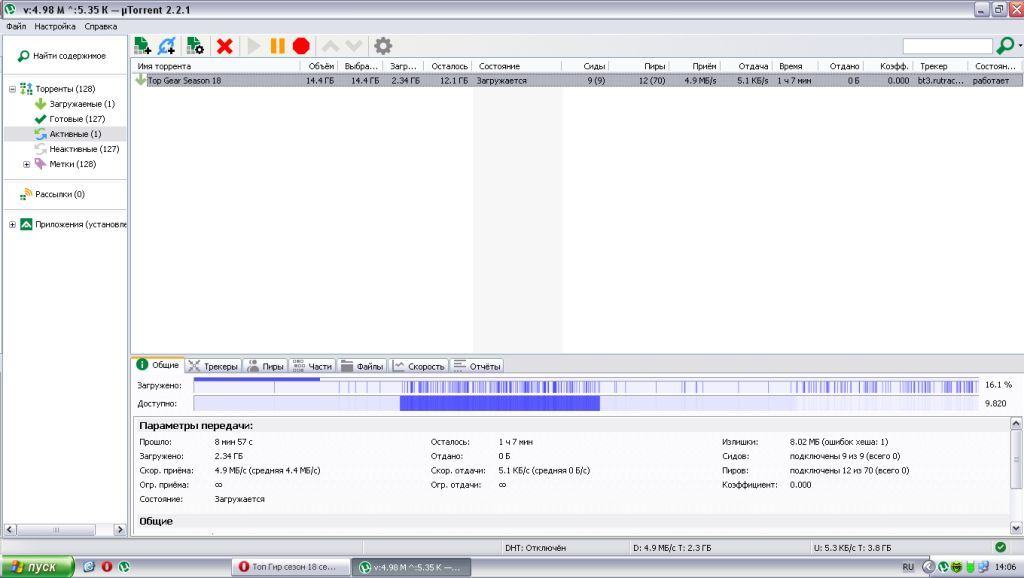This screenshot has height=578, width=1024.
Task: Click Add Torrent from URL icon
Action: tap(167, 46)
